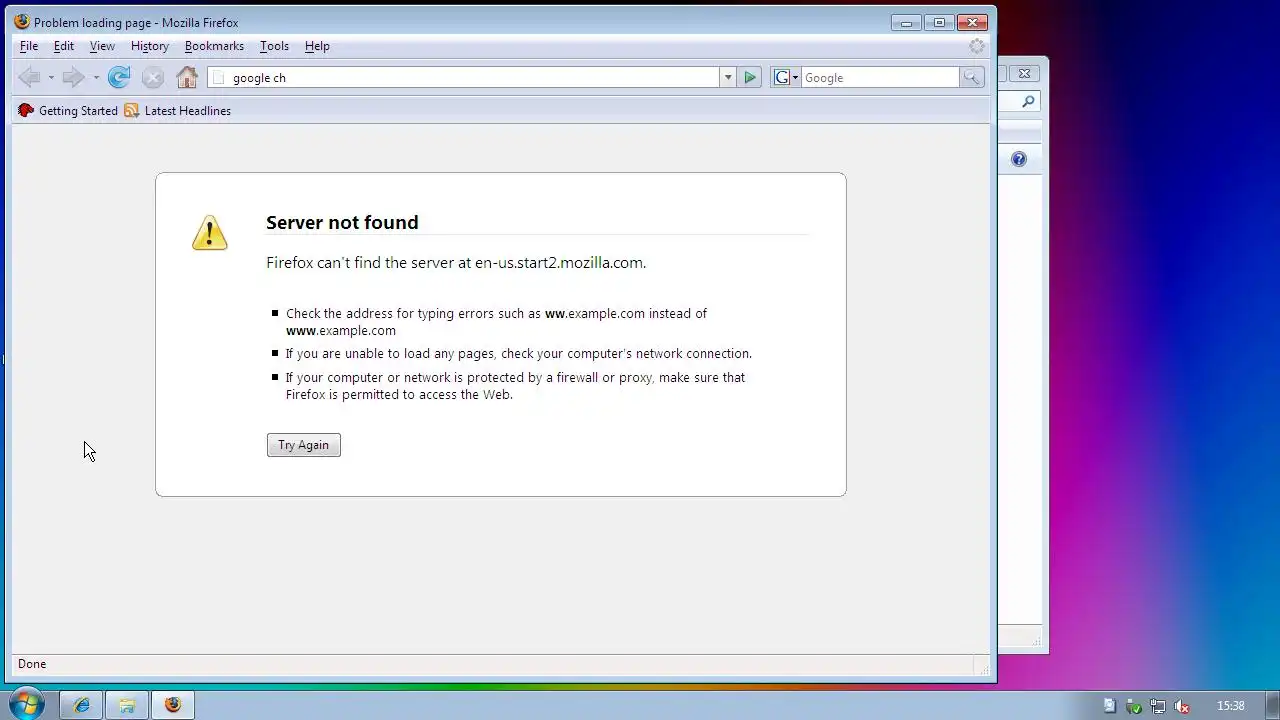Reload the current page
The height and width of the screenshot is (720, 1280).
(119, 77)
